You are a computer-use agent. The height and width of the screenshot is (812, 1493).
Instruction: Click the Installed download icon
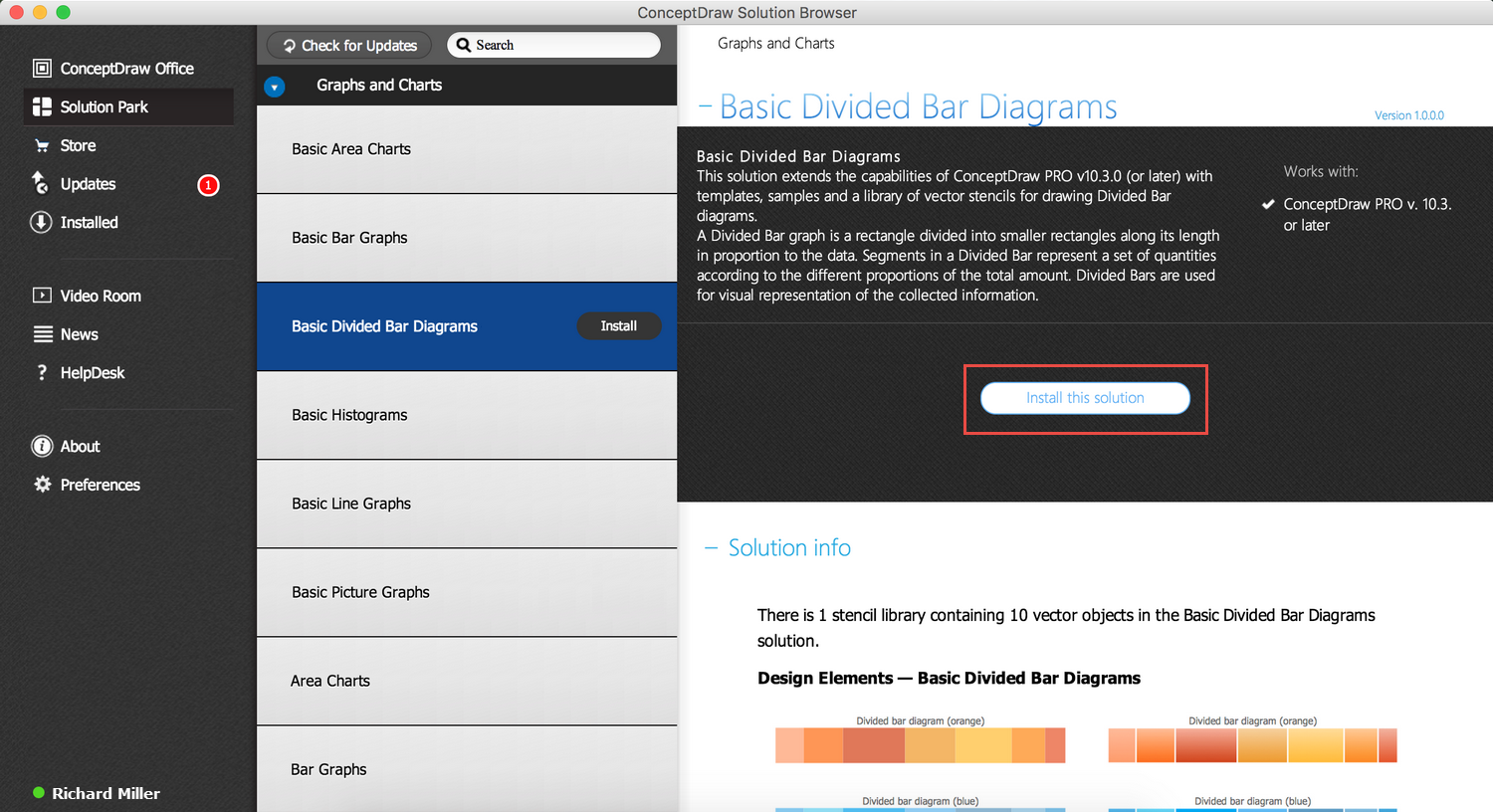(x=41, y=222)
